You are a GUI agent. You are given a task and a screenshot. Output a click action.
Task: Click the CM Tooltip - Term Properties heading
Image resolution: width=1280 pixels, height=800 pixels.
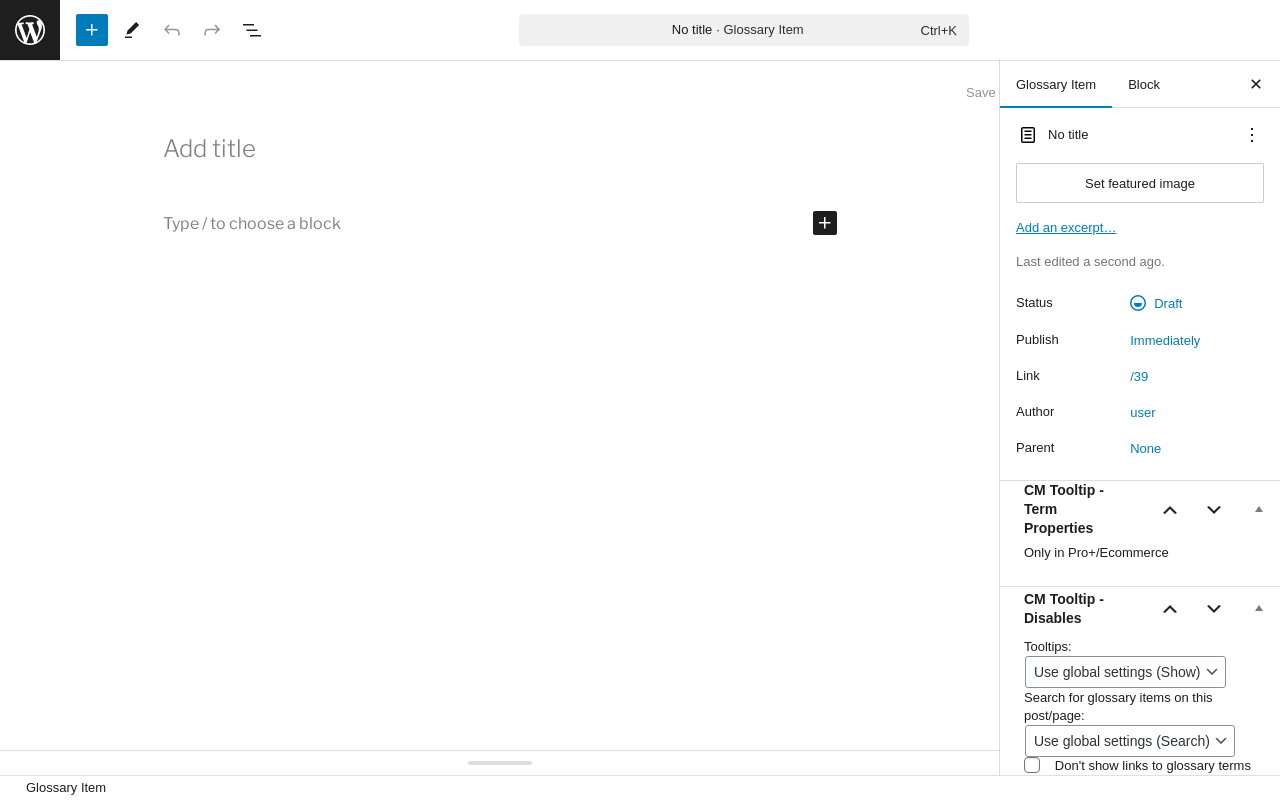1064,509
